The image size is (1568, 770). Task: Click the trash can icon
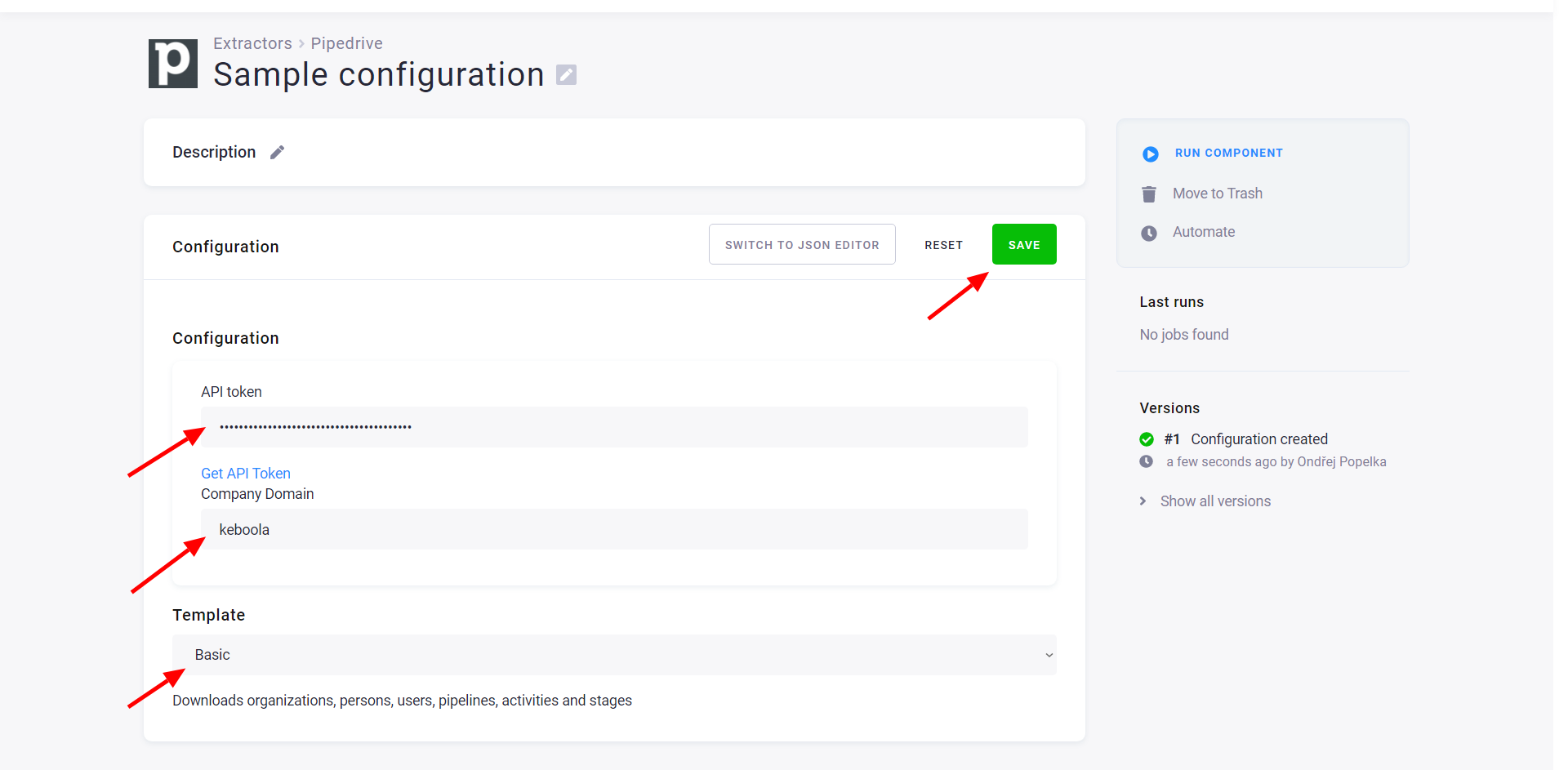(1149, 194)
